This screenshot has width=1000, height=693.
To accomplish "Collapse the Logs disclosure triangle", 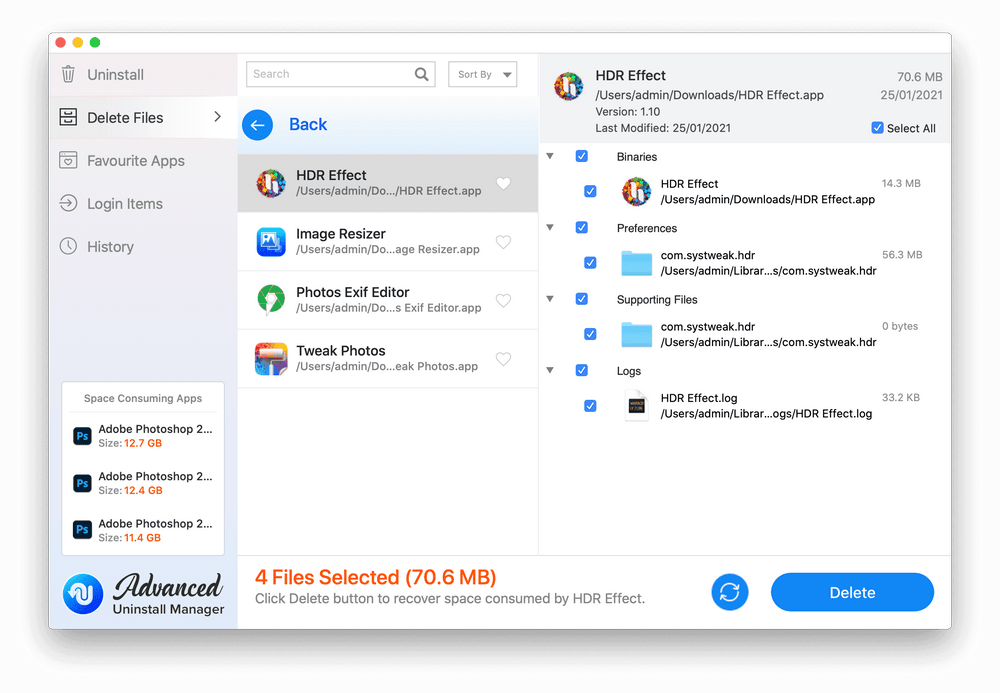I will [549, 370].
